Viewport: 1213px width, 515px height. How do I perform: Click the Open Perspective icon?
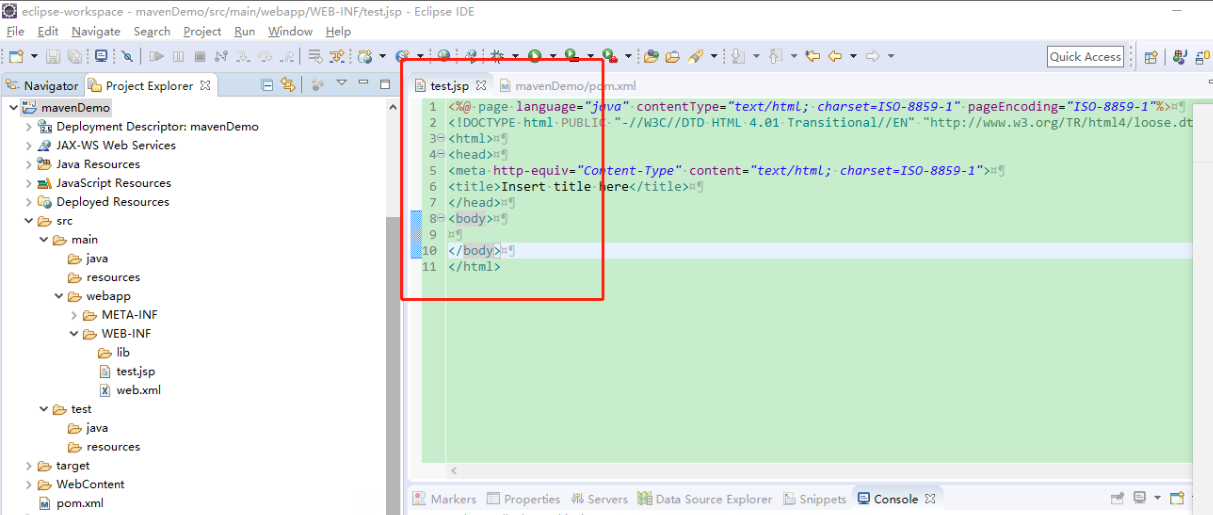tap(1151, 57)
